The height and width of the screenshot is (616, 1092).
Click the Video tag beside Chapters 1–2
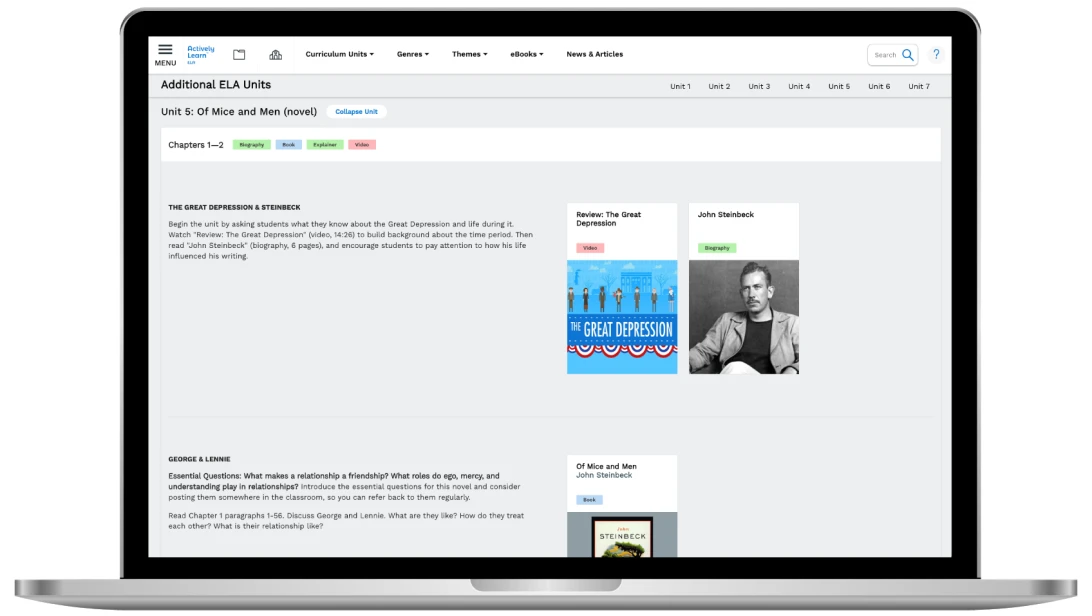[x=362, y=145]
